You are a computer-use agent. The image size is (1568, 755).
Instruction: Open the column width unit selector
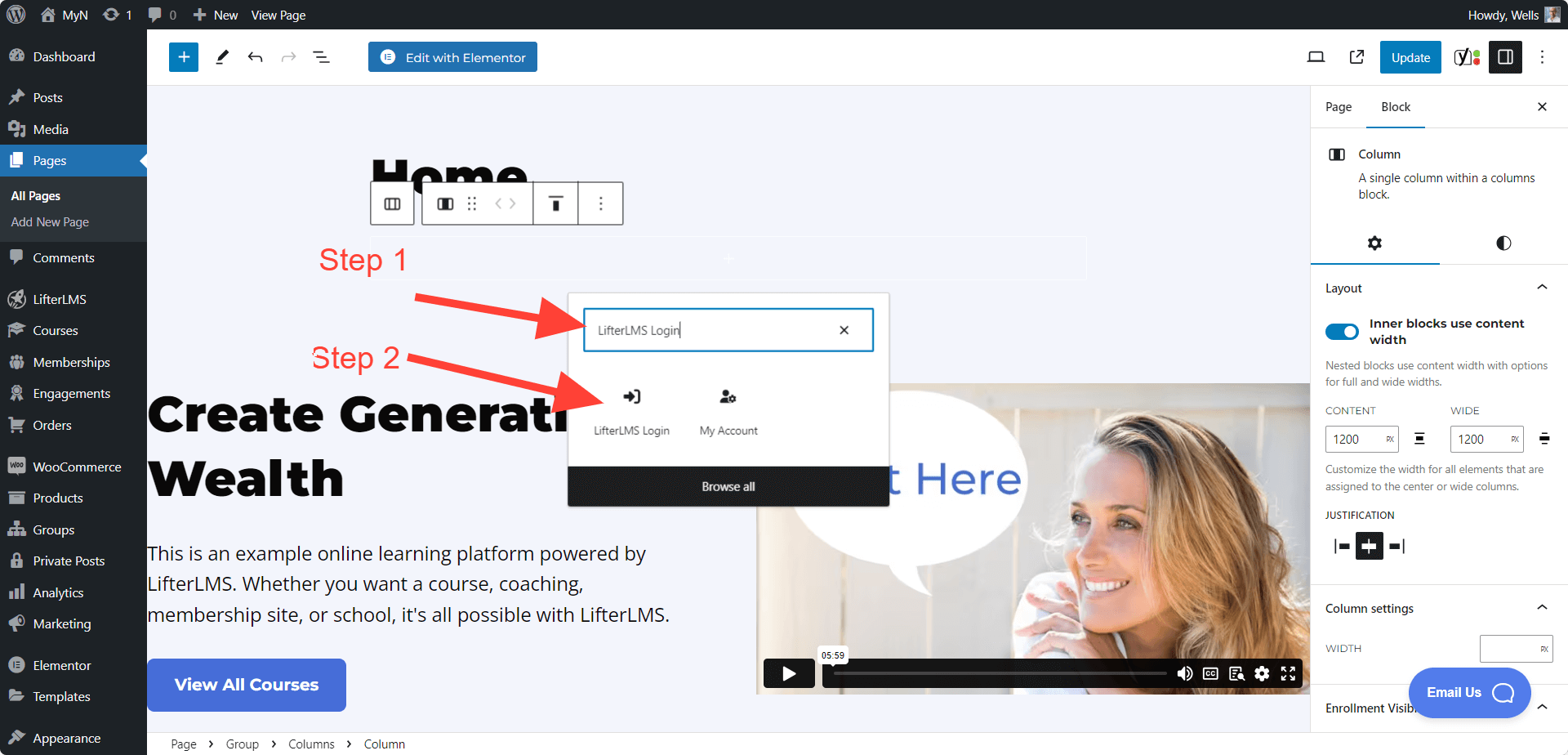pyautogui.click(x=1543, y=649)
